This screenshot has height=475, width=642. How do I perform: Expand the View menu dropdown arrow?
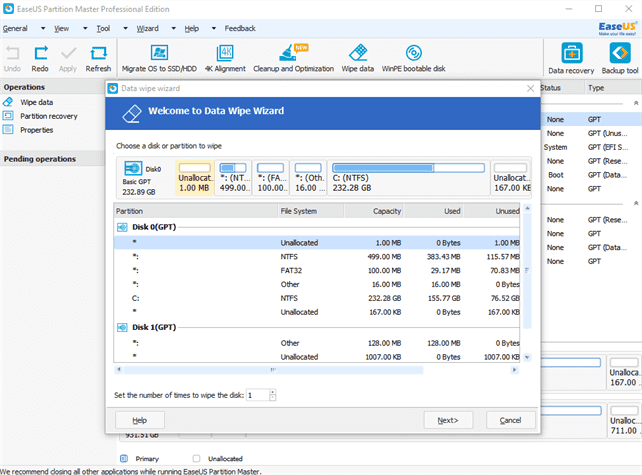85,29
